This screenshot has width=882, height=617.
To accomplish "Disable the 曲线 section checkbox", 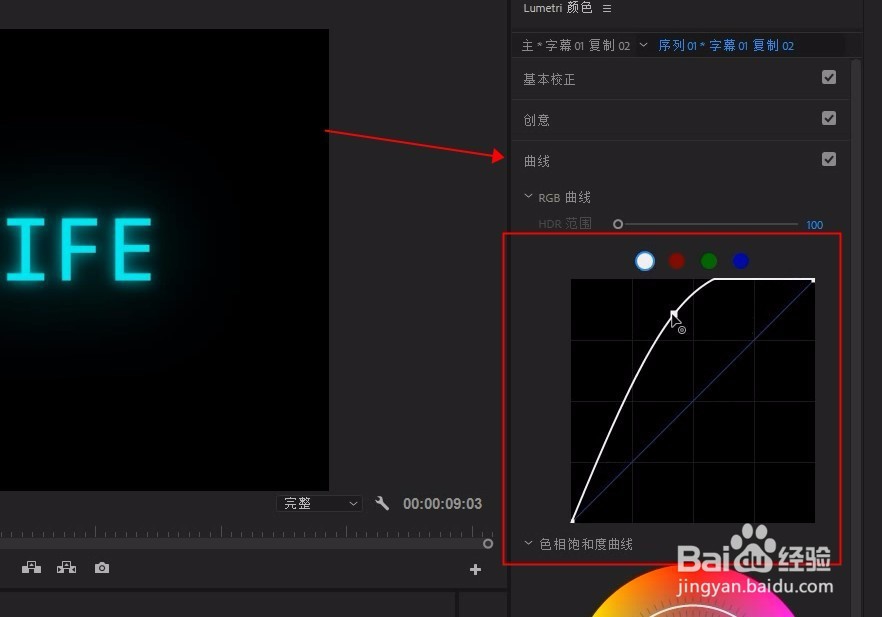I will (829, 158).
